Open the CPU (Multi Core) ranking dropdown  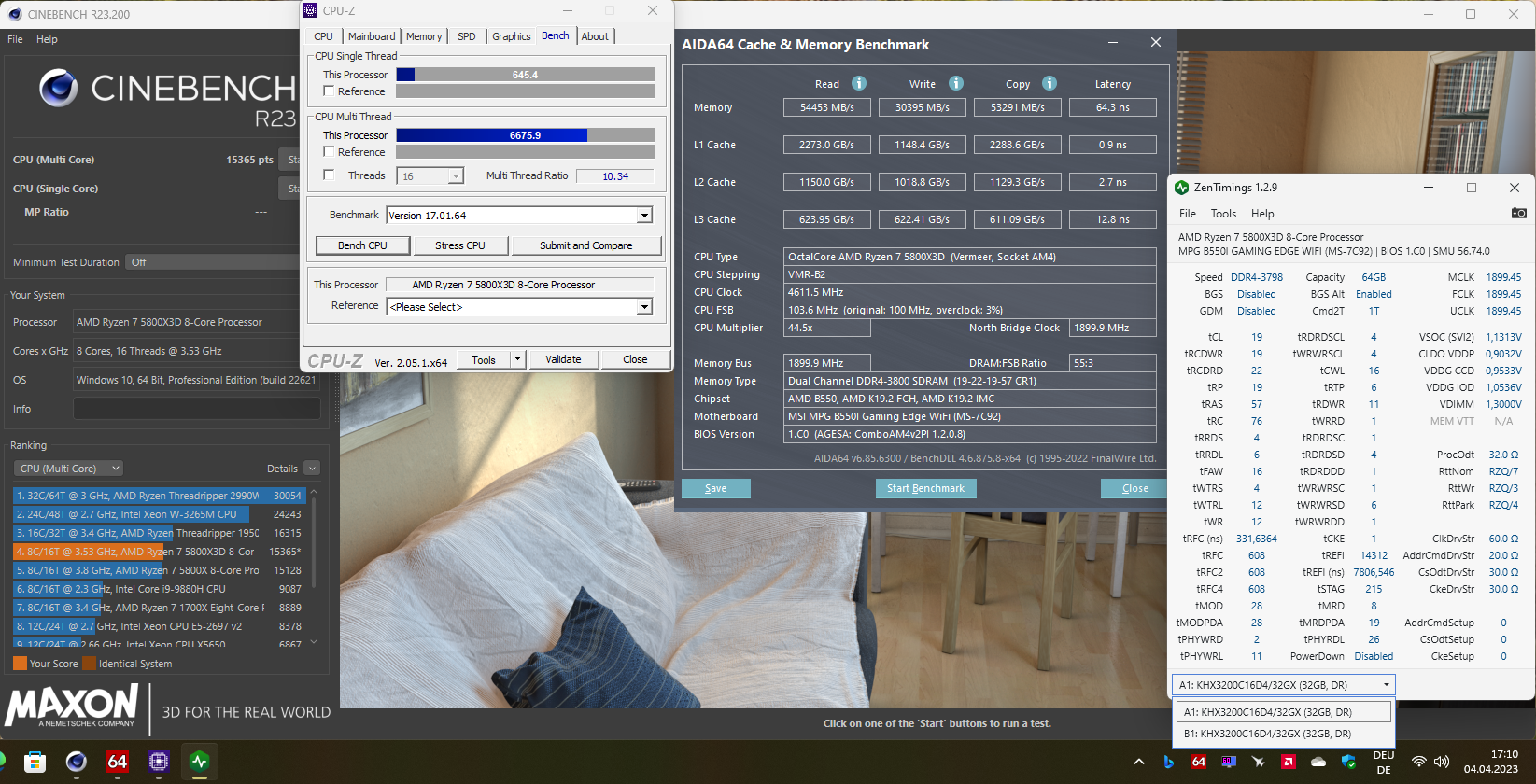(69, 469)
